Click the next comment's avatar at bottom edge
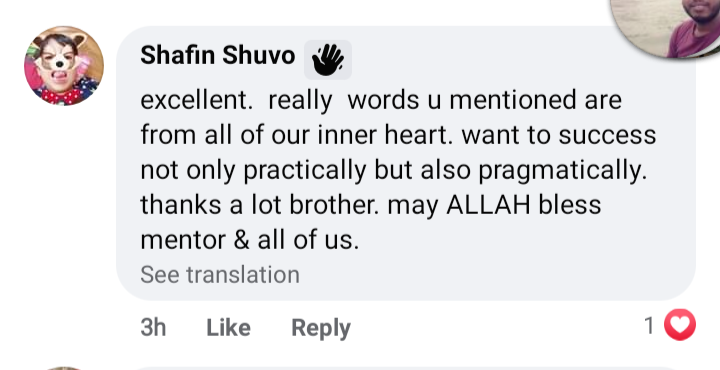 pyautogui.click(x=64, y=368)
